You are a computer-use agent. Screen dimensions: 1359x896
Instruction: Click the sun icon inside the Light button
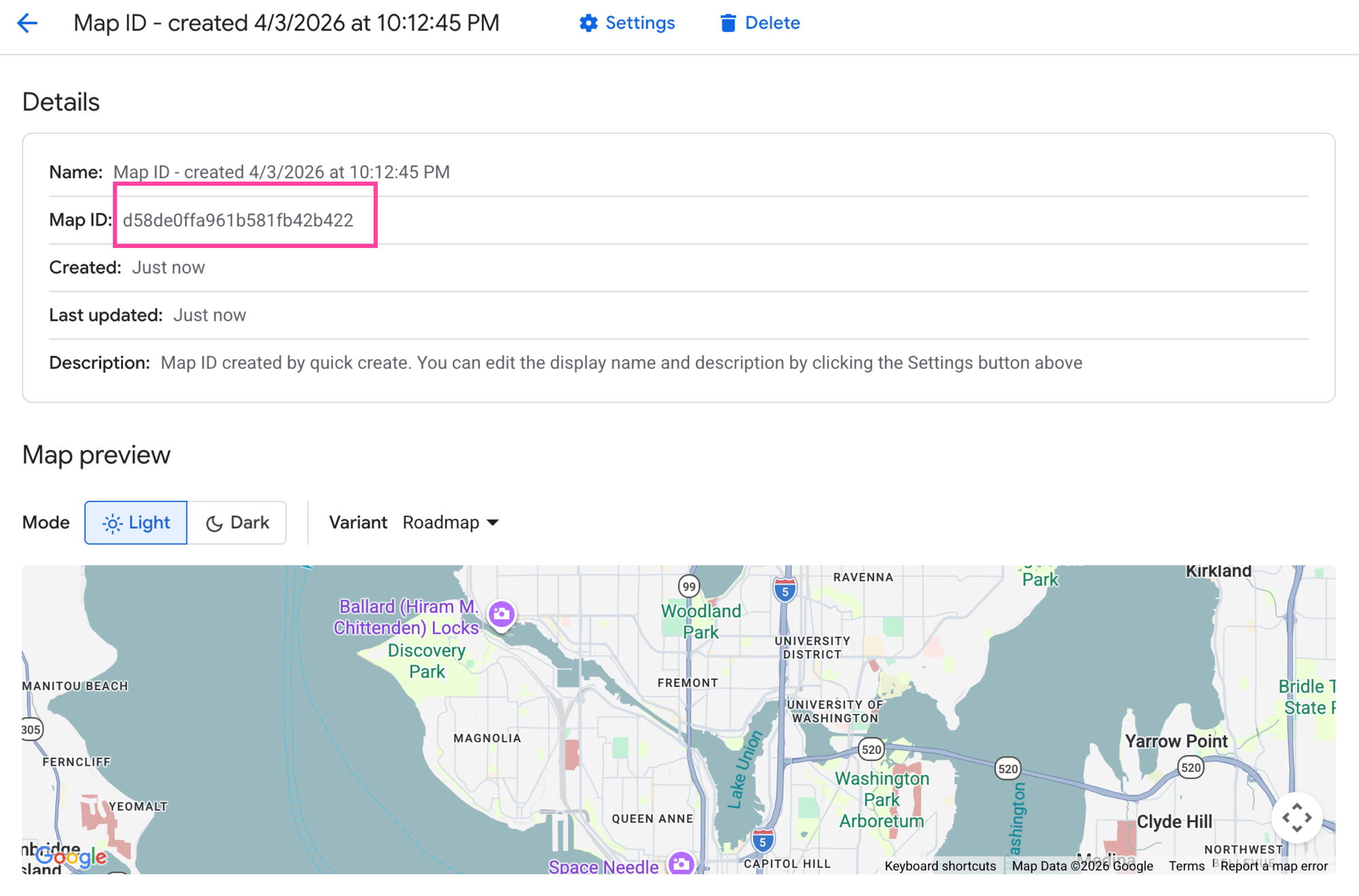tap(111, 522)
